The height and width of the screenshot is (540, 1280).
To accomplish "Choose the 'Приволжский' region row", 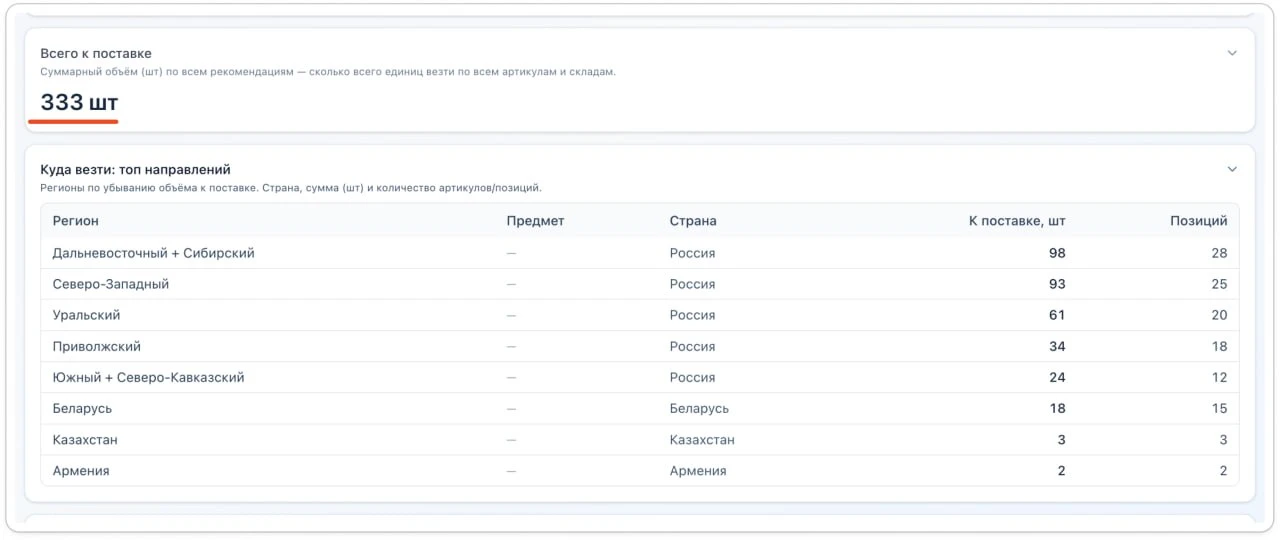I will coord(96,346).
